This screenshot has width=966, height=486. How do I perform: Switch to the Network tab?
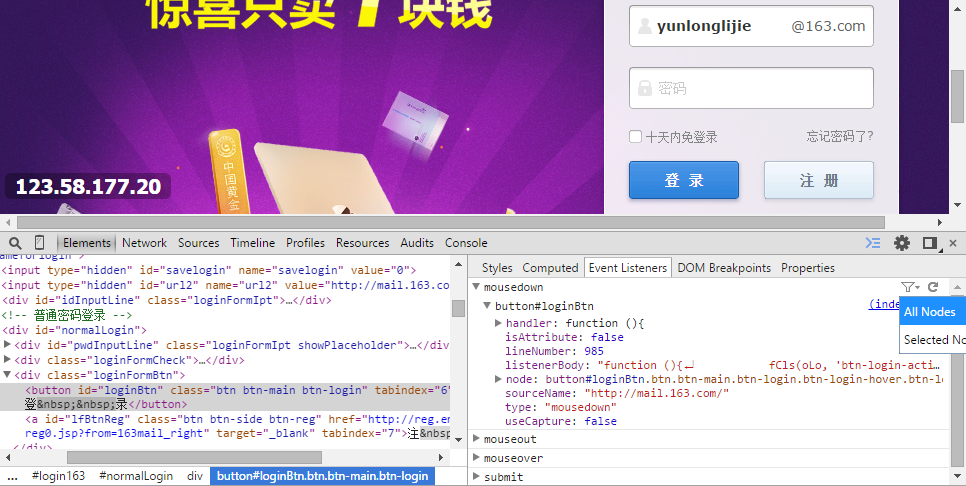click(x=145, y=243)
